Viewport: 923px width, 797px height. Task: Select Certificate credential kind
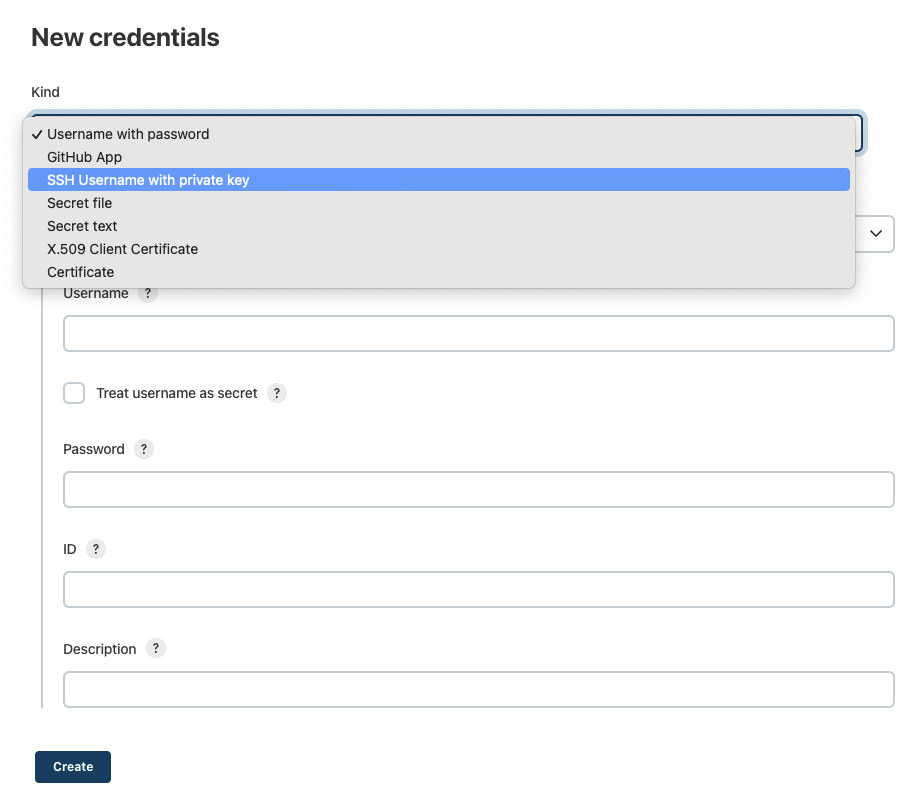(80, 272)
